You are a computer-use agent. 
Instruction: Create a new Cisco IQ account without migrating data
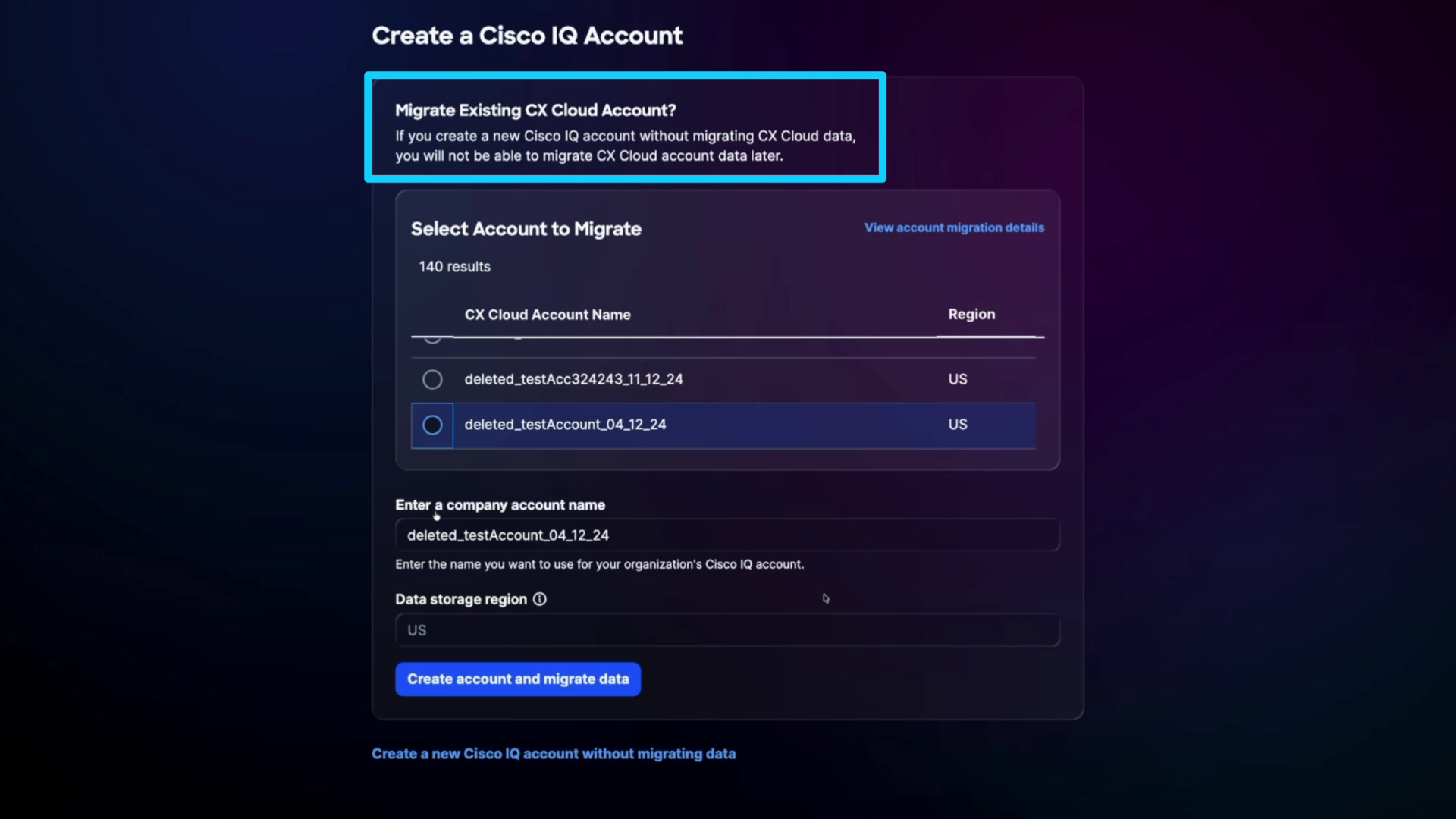click(x=554, y=754)
